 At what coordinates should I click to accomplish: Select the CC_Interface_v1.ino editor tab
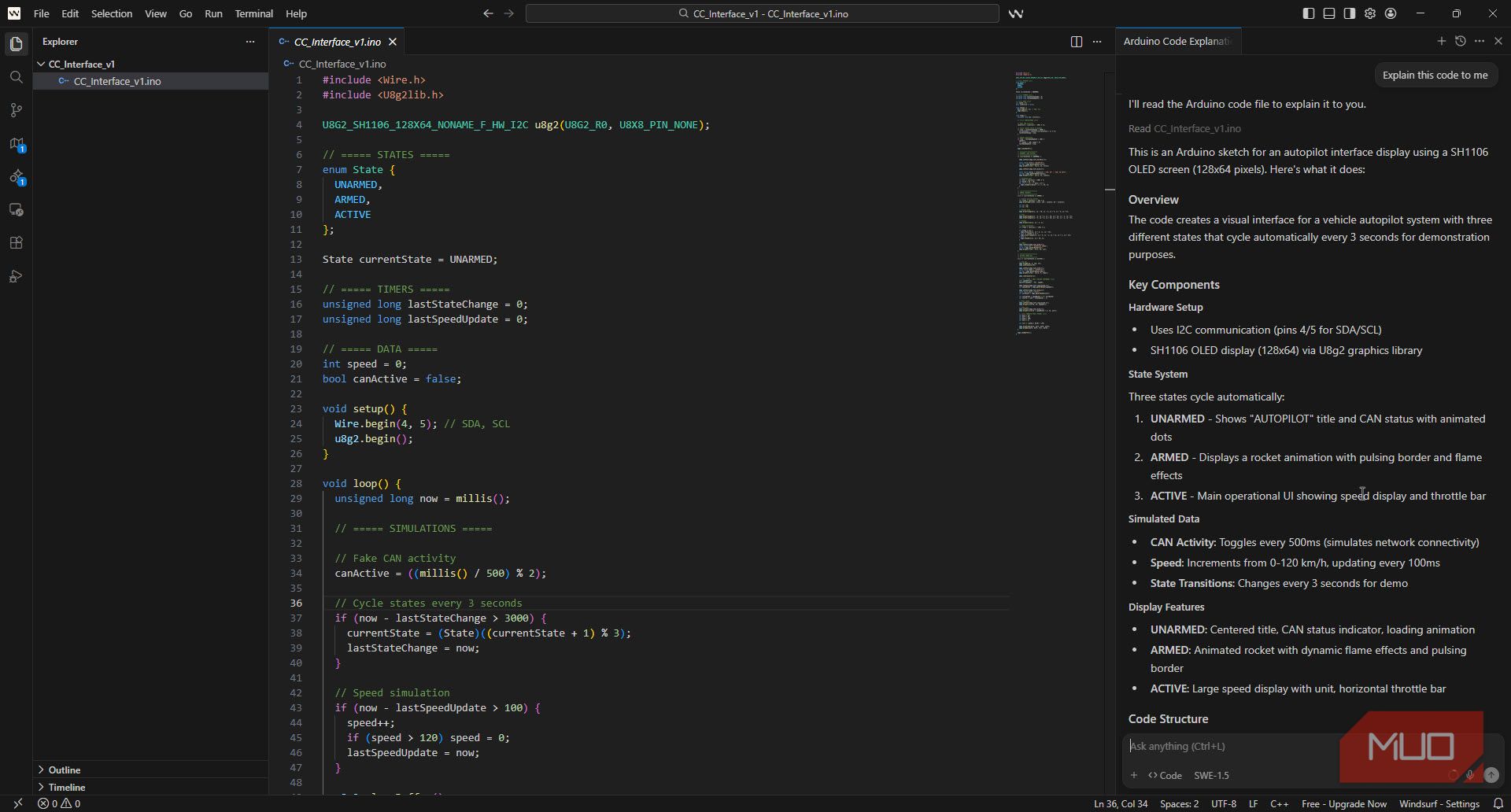[x=337, y=42]
